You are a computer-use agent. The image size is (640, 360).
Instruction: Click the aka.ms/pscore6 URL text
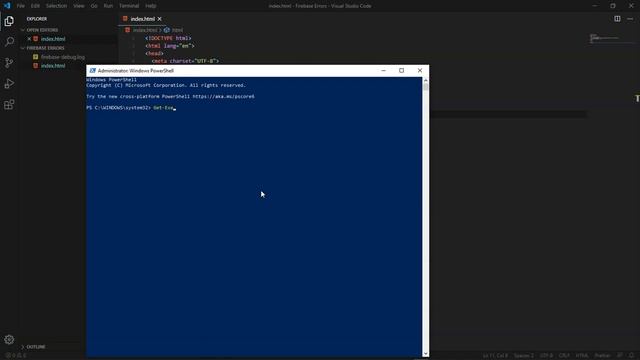pos(223,96)
